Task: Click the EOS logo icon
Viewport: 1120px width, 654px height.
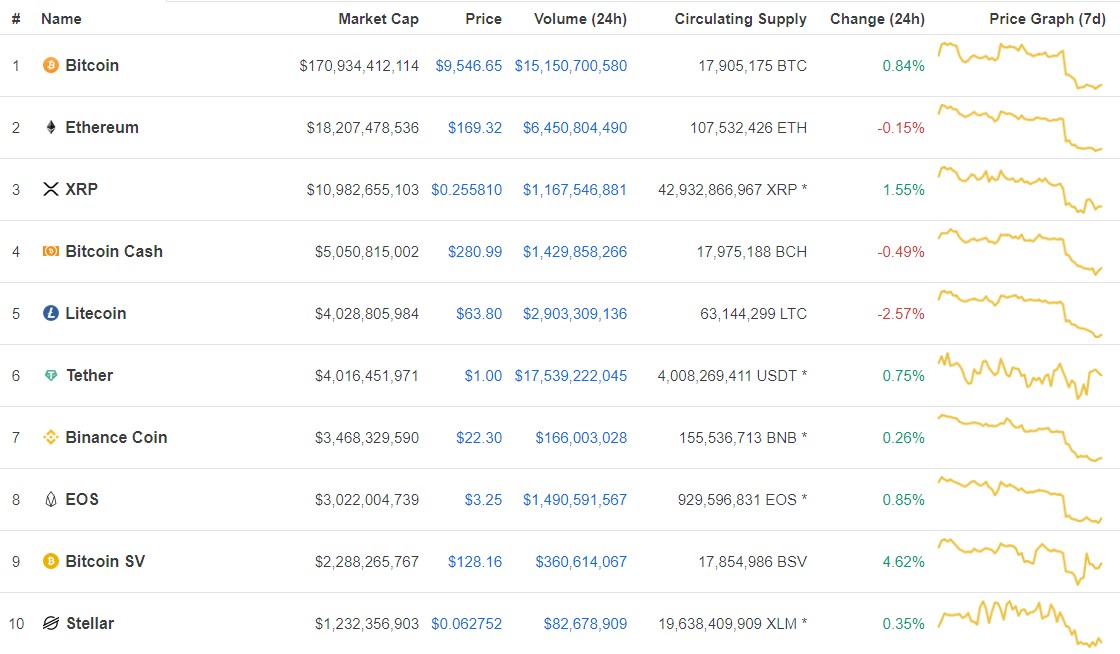Action: pos(50,499)
